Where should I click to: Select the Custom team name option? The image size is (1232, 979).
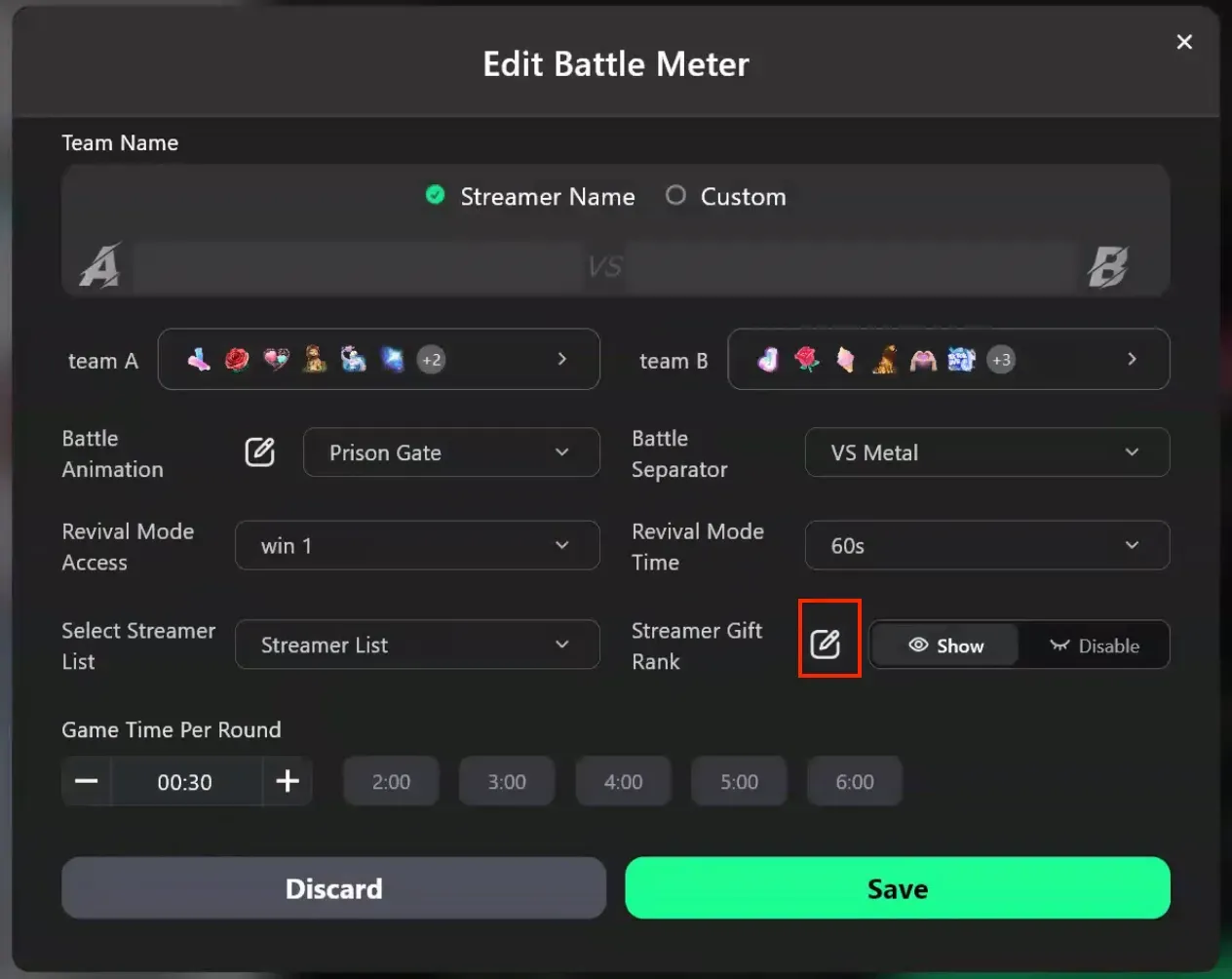tap(675, 195)
